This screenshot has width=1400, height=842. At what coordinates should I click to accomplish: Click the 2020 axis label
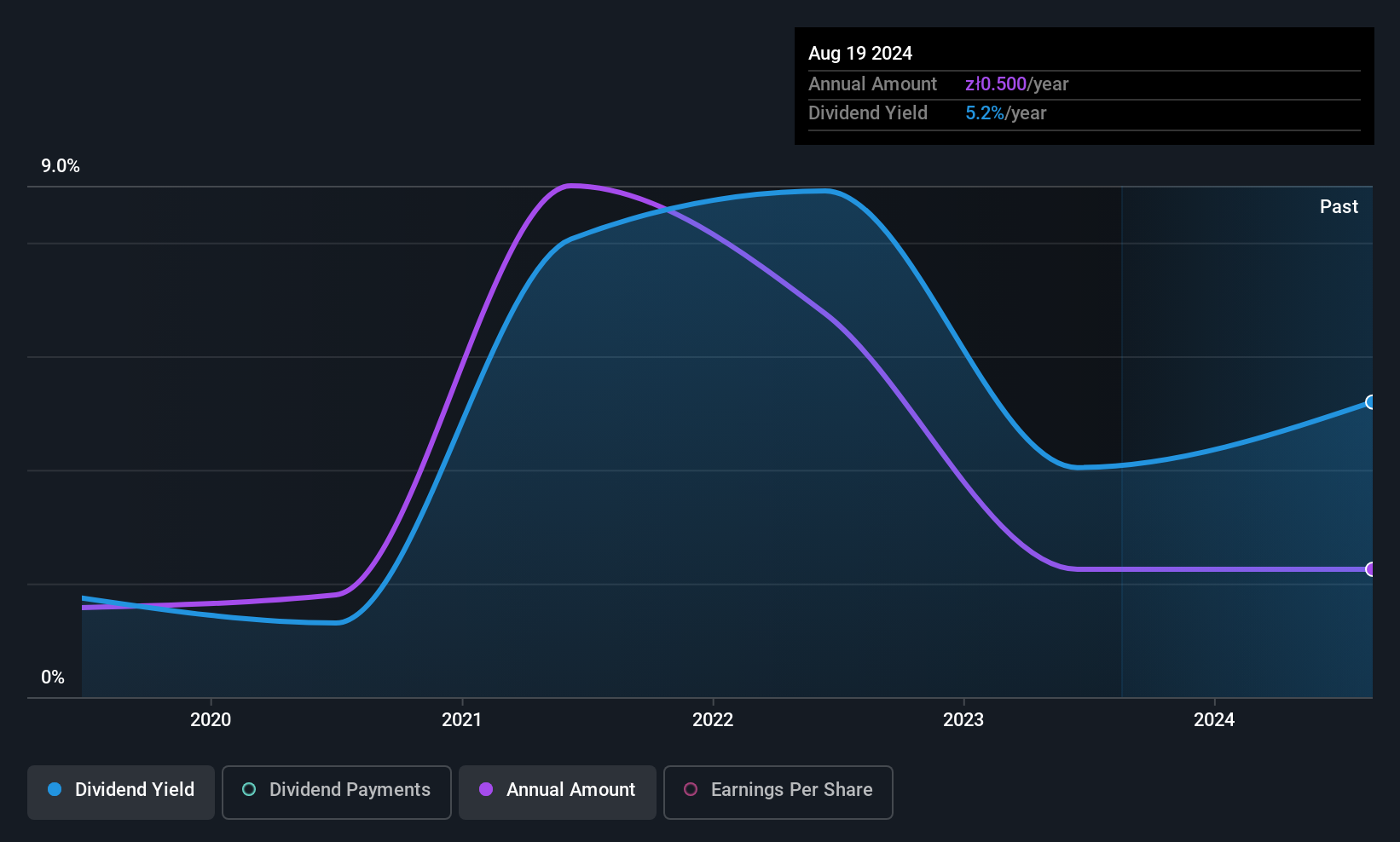coord(211,720)
